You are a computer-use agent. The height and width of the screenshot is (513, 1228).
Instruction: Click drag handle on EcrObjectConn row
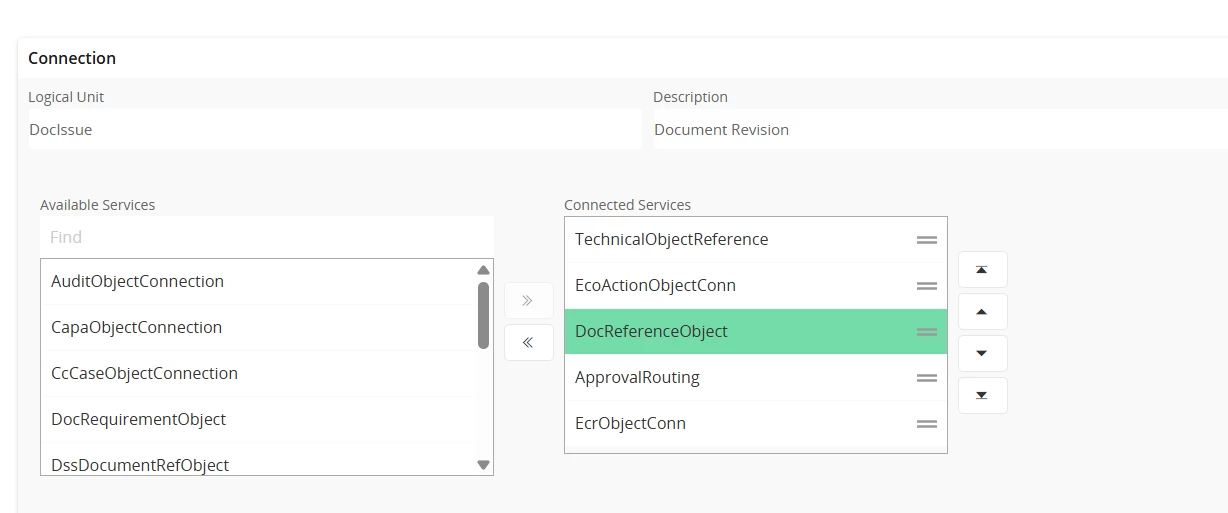pyautogui.click(x=927, y=424)
